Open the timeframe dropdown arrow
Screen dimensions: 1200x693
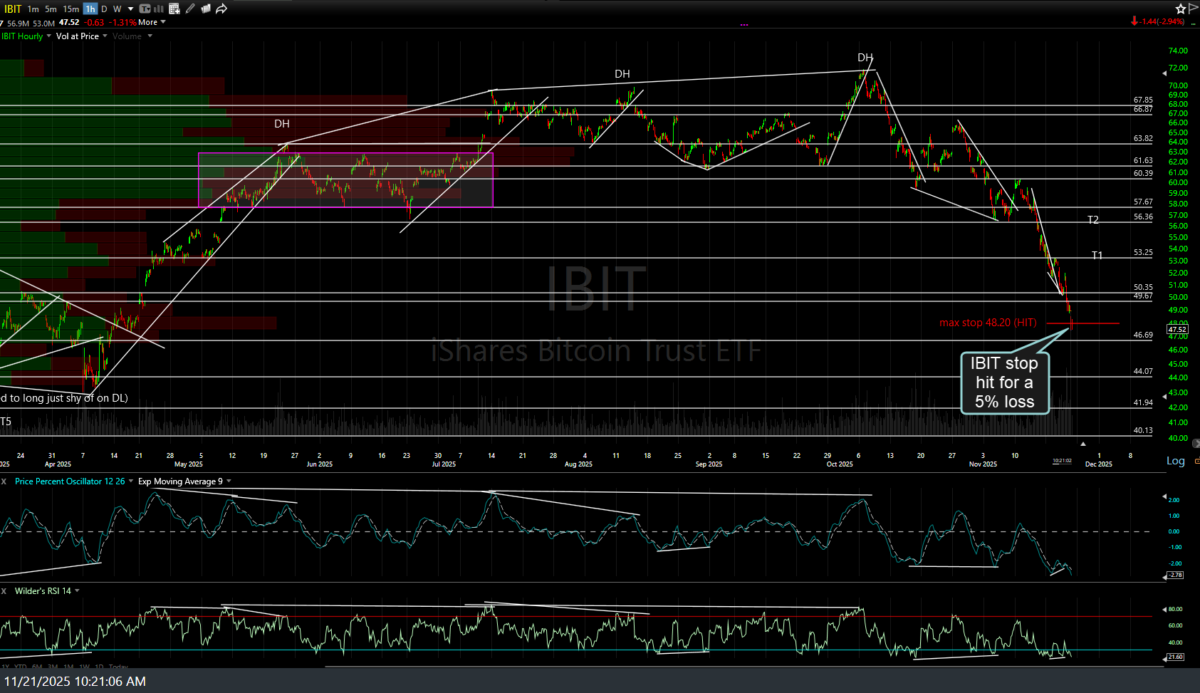pyautogui.click(x=132, y=8)
